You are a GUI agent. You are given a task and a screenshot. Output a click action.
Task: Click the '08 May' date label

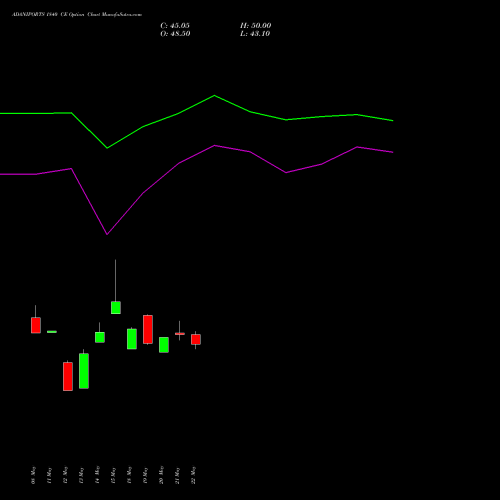pyautogui.click(x=33, y=475)
